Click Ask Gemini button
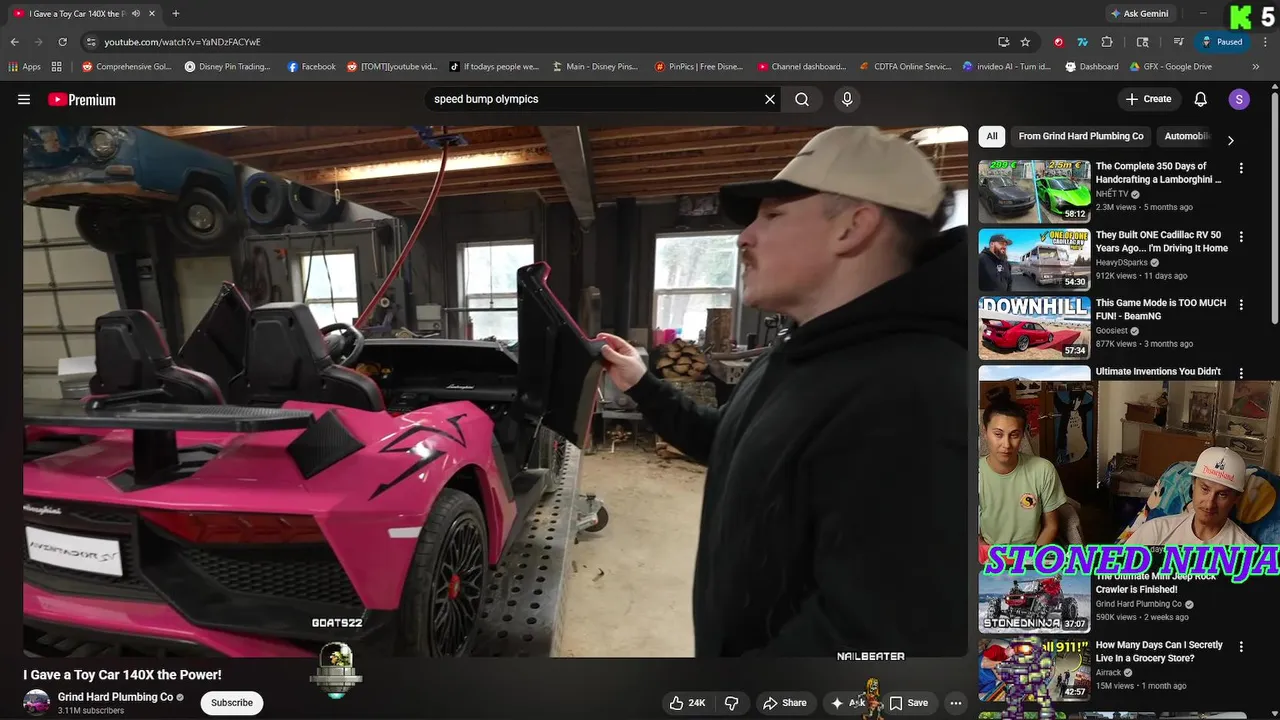The width and height of the screenshot is (1280, 720). point(1139,14)
